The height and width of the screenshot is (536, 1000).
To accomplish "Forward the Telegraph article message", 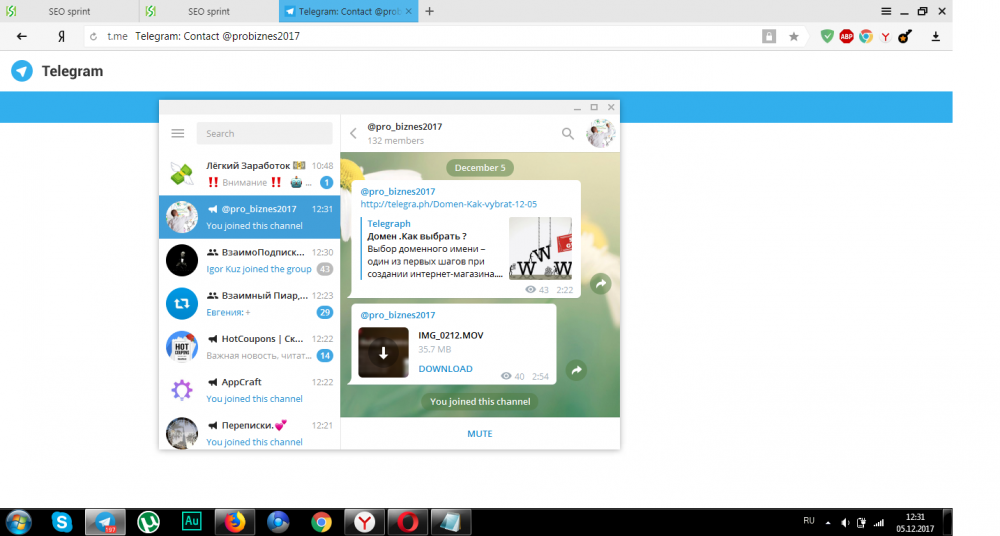I will [600, 284].
